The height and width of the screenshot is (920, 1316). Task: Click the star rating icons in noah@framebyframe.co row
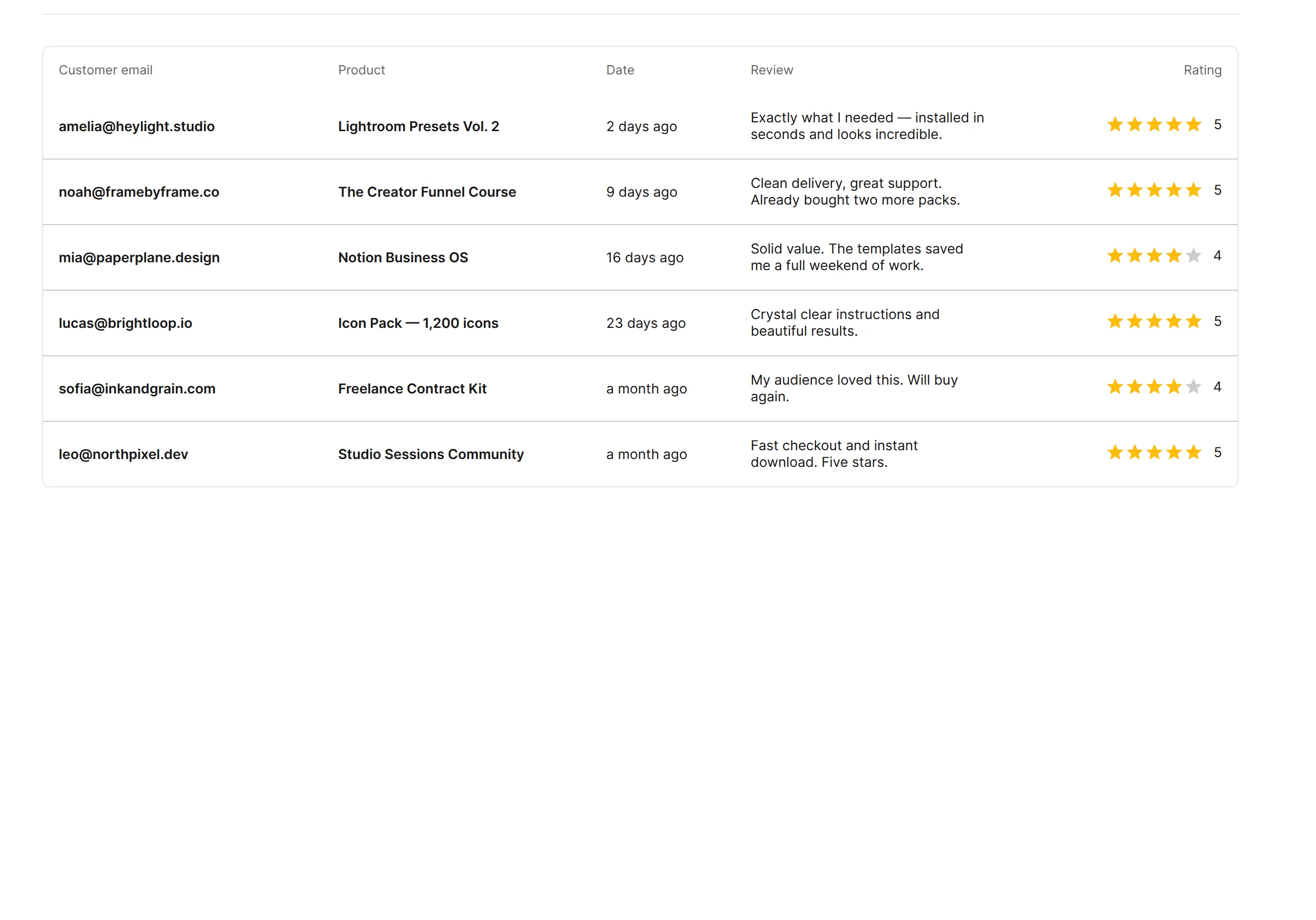1154,190
